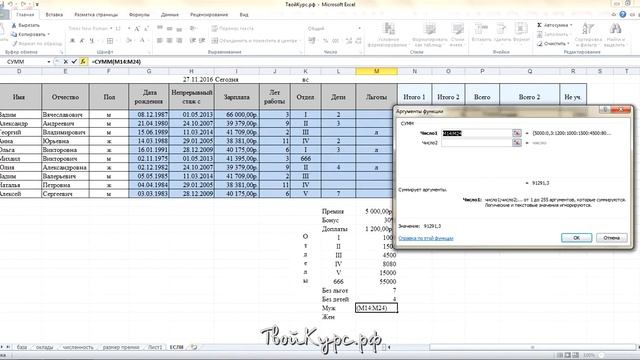This screenshot has width=640, height=360.
Task: Open the Fill (Заполнить) menu
Action: (553, 34)
